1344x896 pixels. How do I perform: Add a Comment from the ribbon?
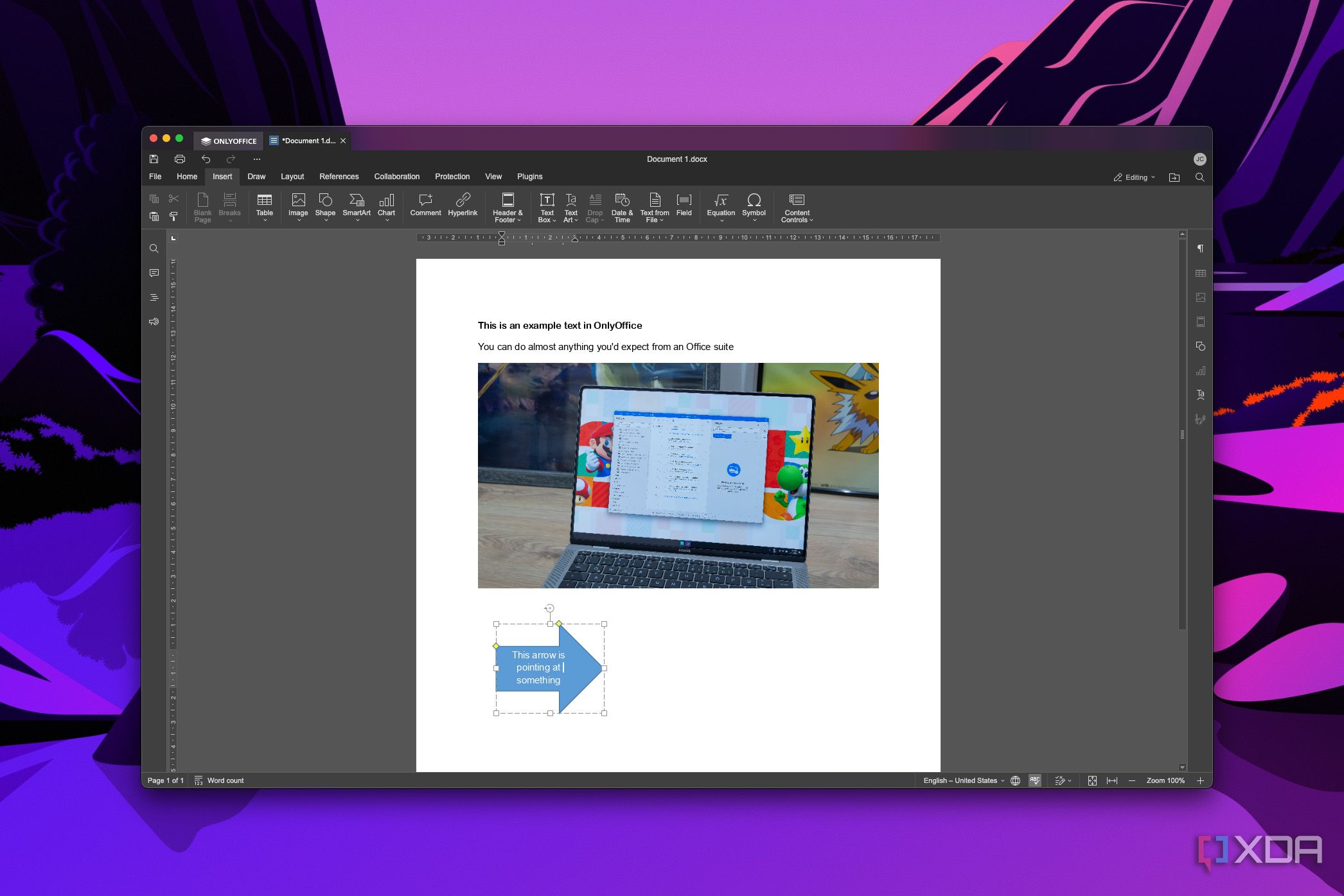(x=425, y=201)
